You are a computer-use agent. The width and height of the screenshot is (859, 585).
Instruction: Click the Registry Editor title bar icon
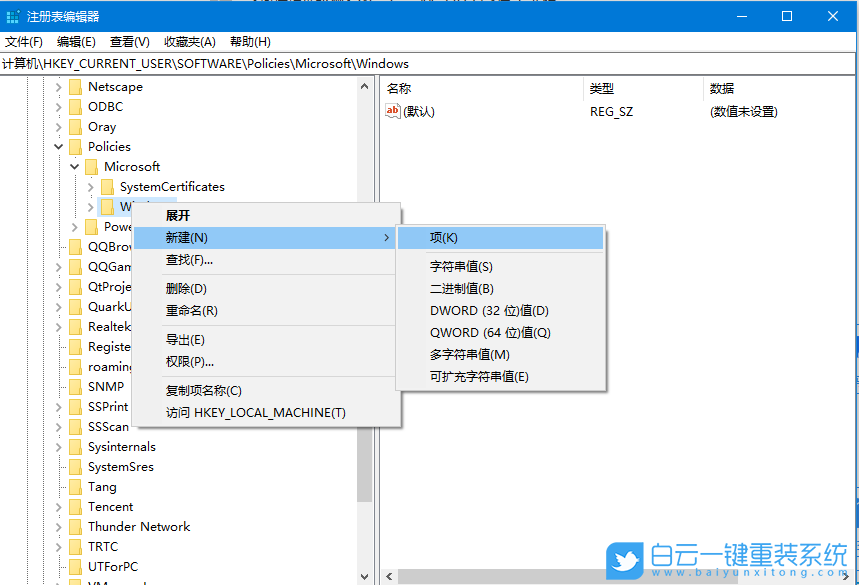(13, 15)
